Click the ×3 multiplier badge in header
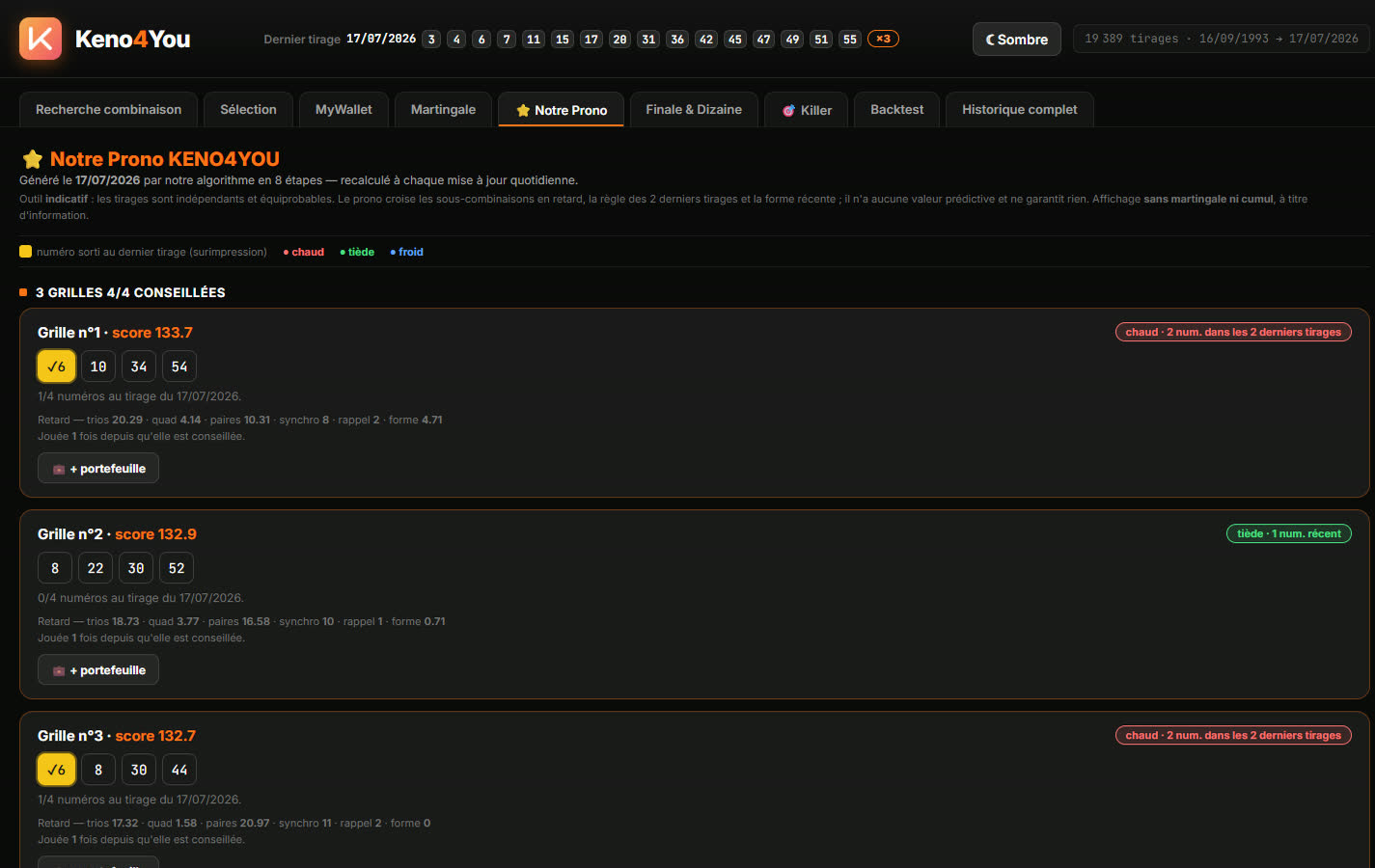The image size is (1375, 868). click(883, 39)
